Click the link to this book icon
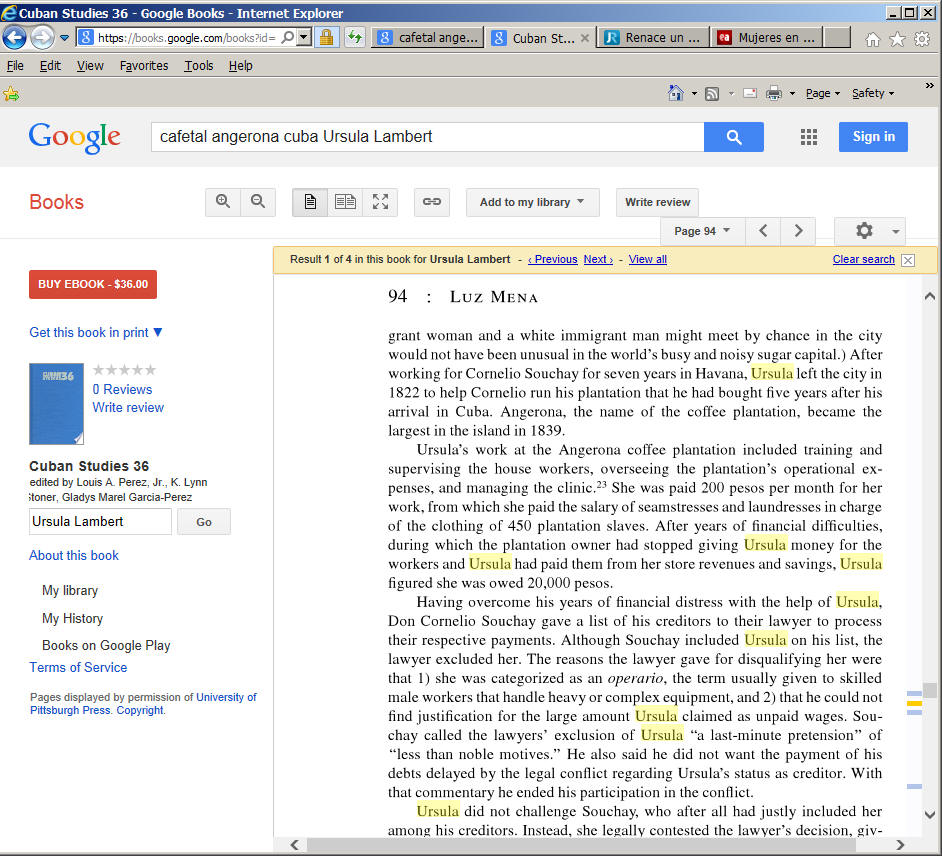The height and width of the screenshot is (856, 942). pyautogui.click(x=432, y=202)
